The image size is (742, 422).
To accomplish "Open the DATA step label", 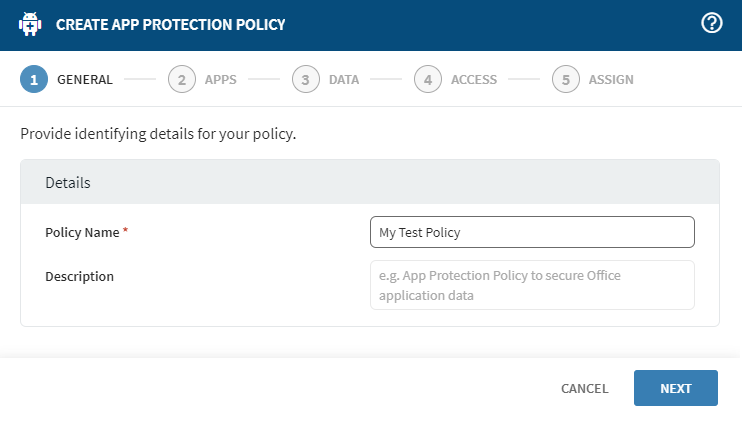I will 344,80.
